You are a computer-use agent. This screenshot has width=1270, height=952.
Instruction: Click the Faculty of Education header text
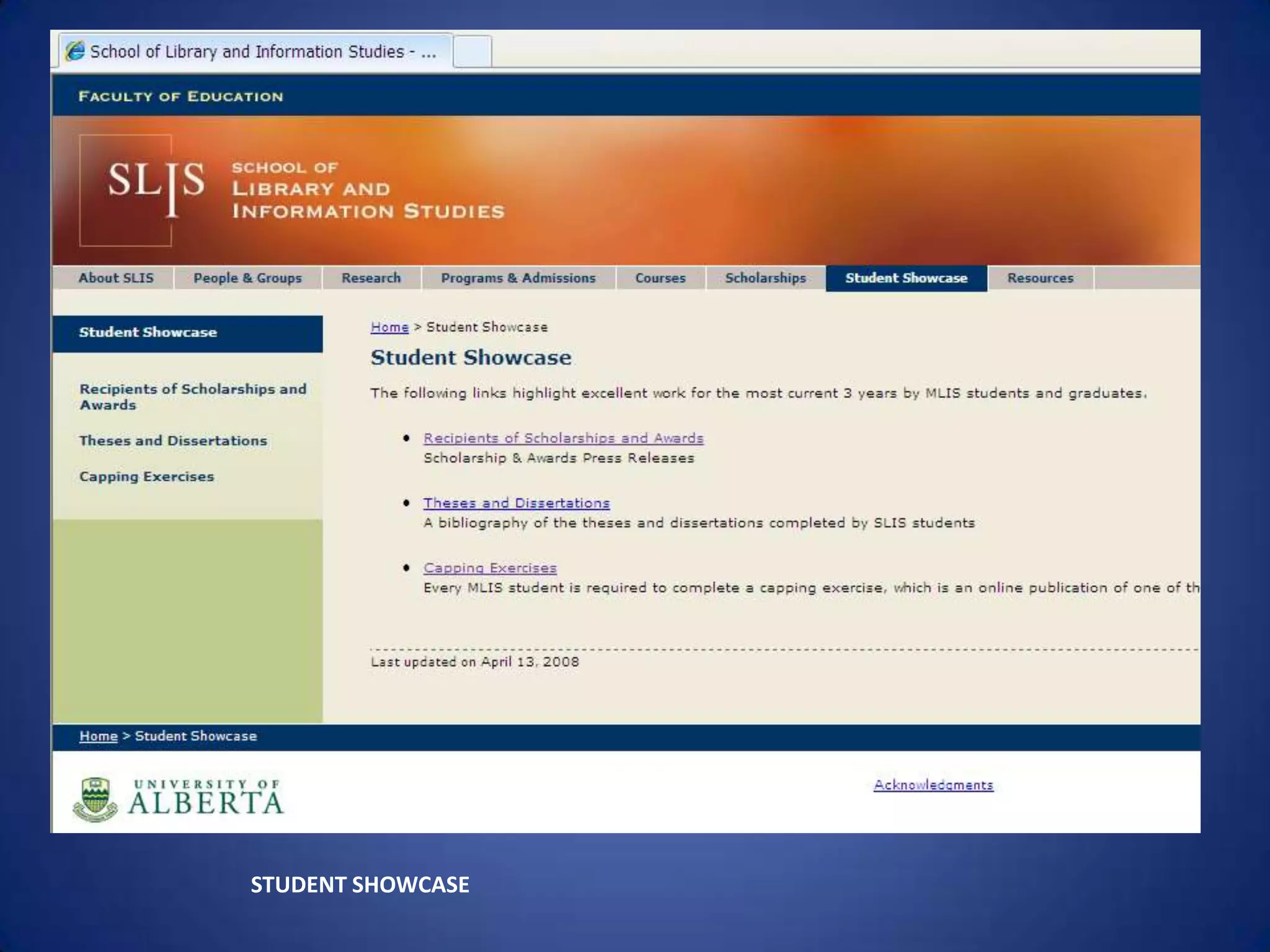click(x=180, y=97)
